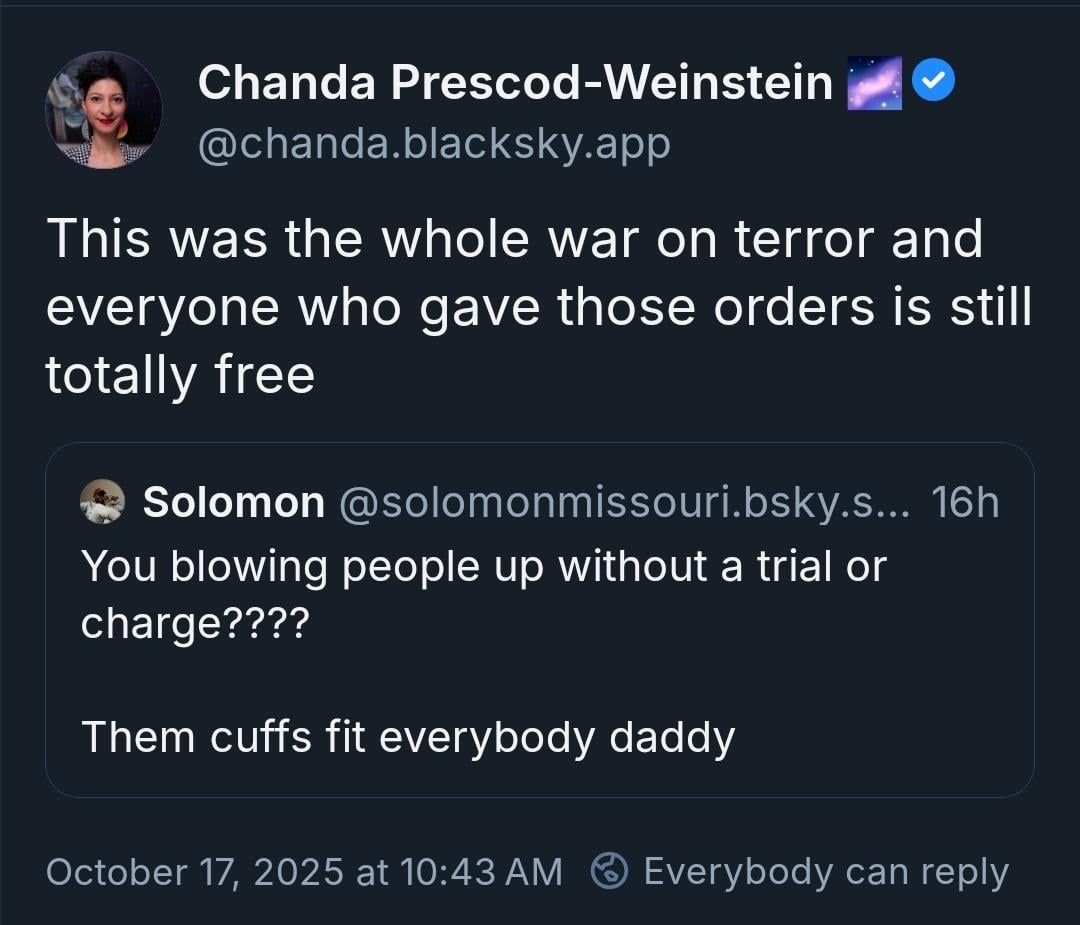
Task: Click the blank line inside the quoted post card
Action: pyautogui.click(x=540, y=681)
